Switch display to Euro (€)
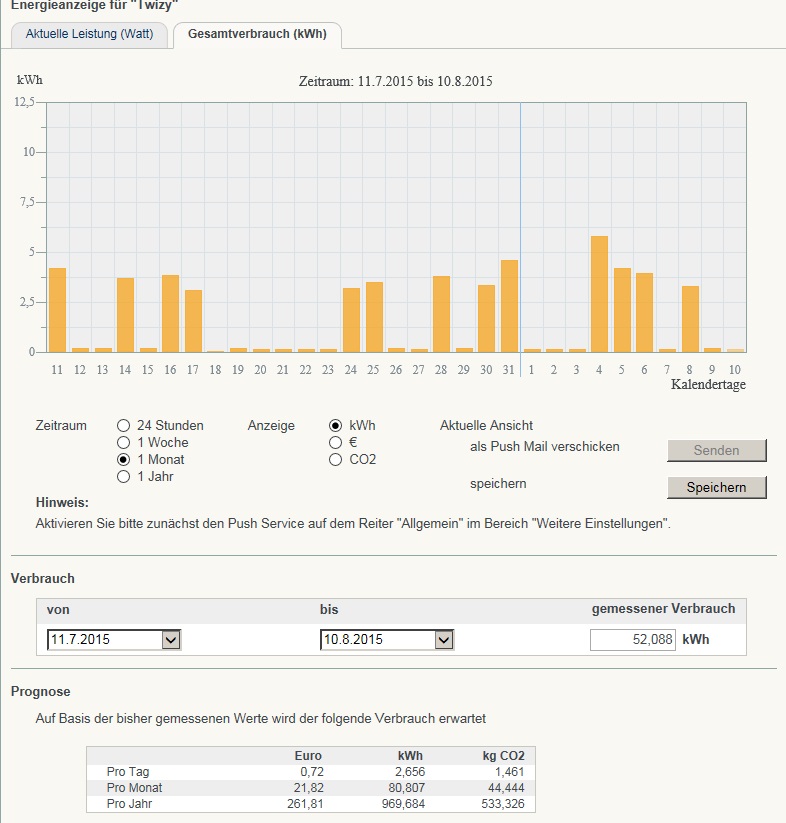 pos(336,442)
